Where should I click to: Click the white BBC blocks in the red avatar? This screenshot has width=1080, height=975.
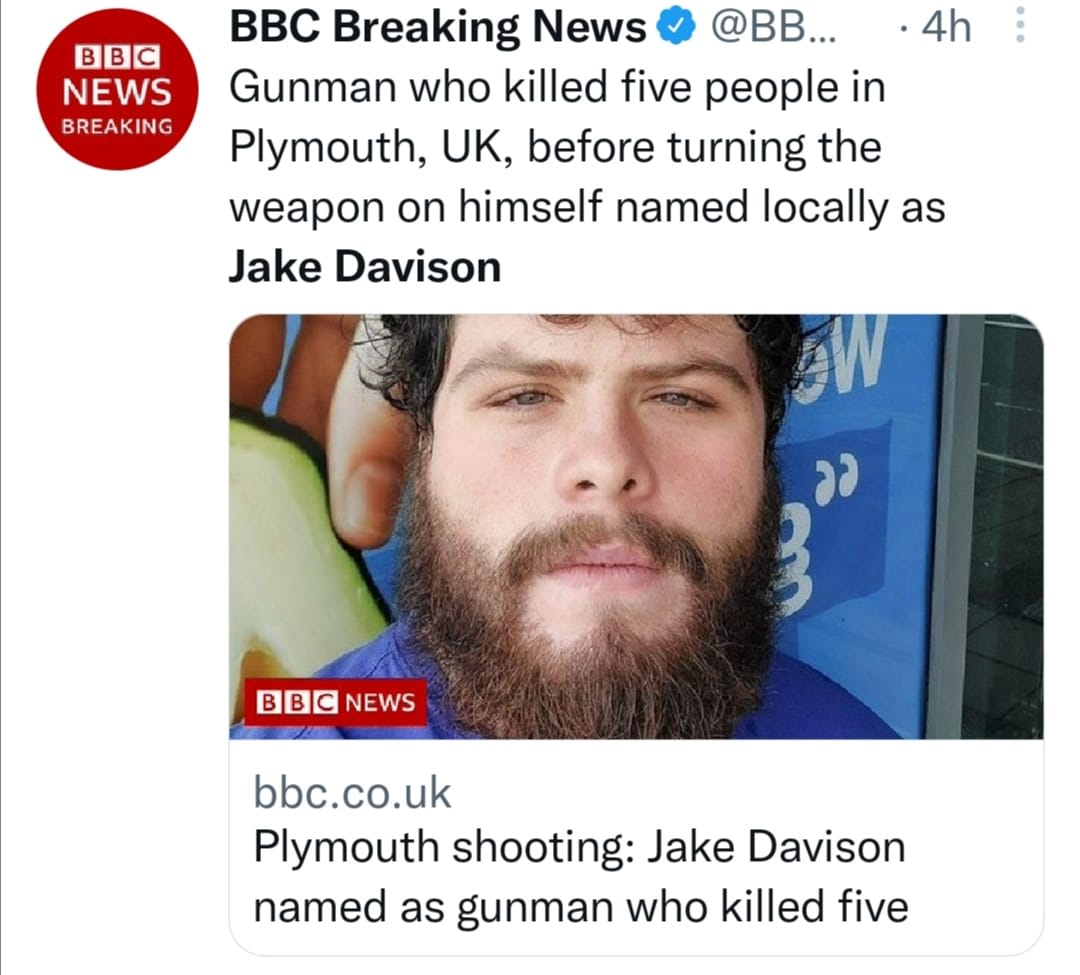113,59
